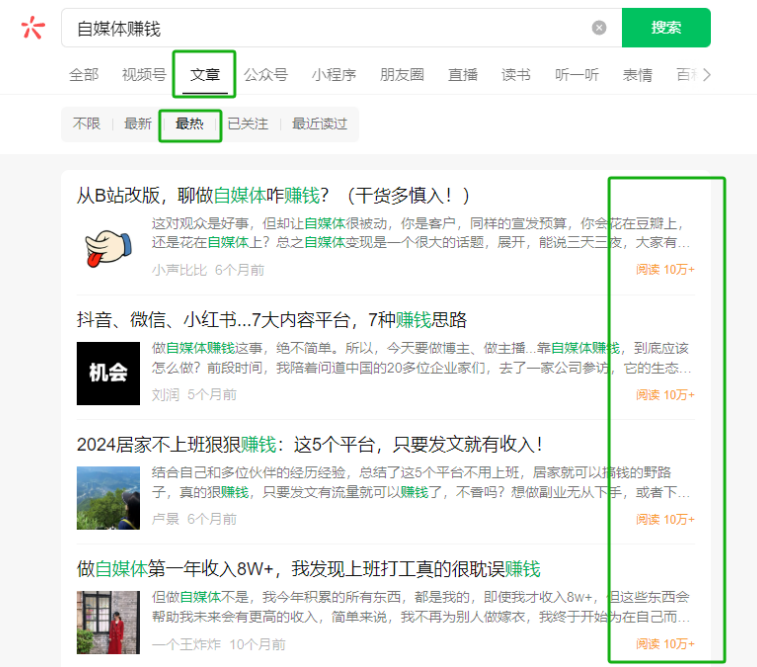The image size is (757, 667).
Task: Click author name 卢景
Action: click(x=166, y=519)
